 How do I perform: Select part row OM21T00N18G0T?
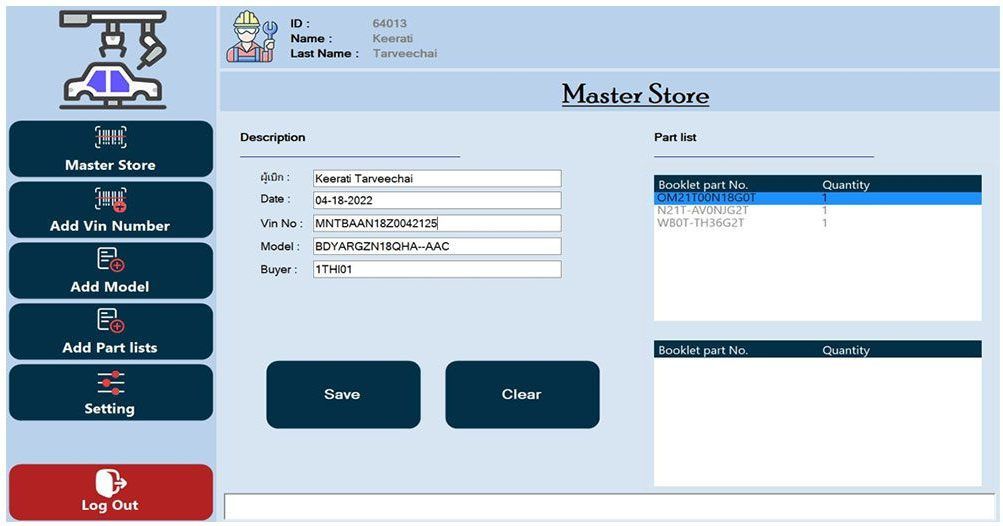tap(817, 198)
